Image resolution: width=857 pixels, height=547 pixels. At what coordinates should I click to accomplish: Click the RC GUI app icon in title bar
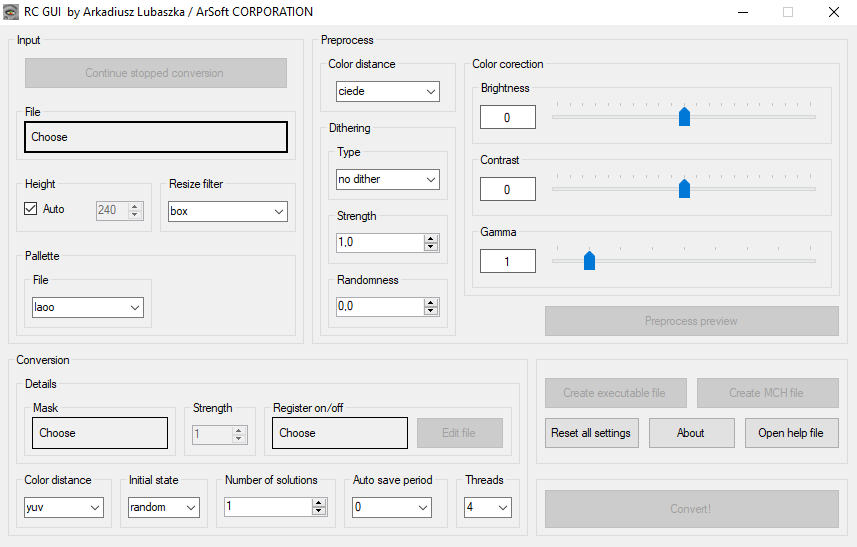pos(12,12)
